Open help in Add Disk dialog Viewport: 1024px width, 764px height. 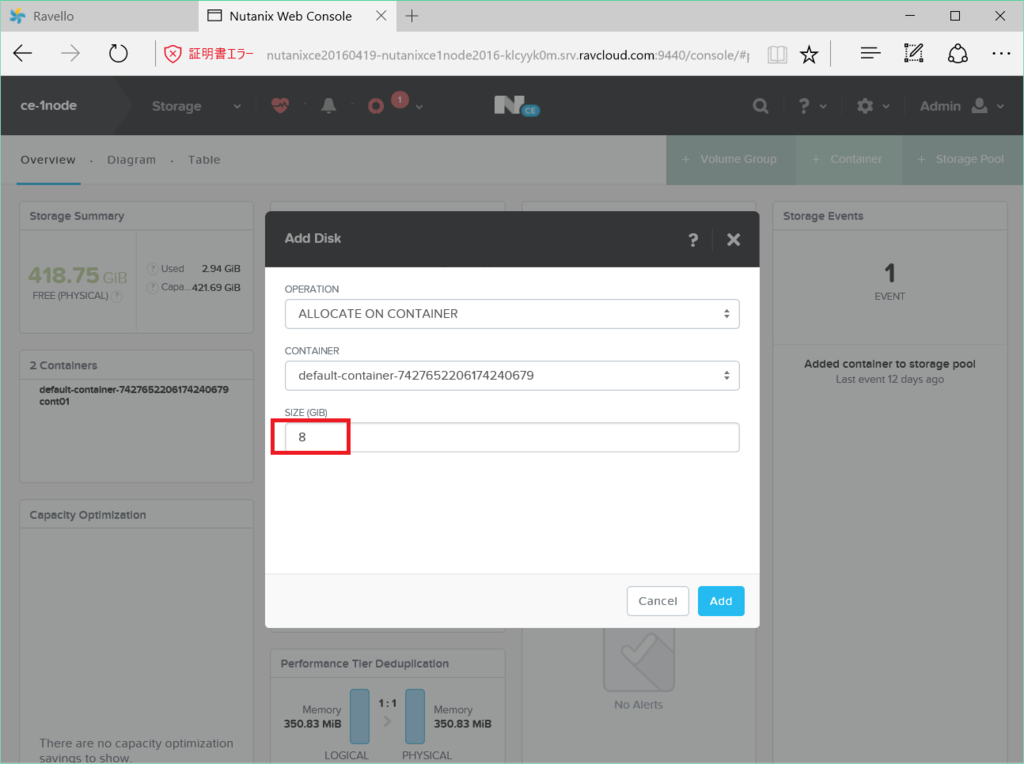pyautogui.click(x=693, y=240)
